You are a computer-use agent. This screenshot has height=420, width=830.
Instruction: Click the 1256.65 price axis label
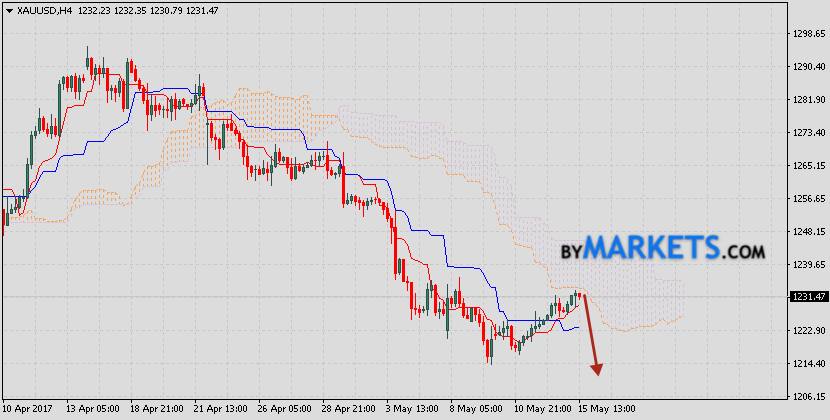click(x=806, y=199)
